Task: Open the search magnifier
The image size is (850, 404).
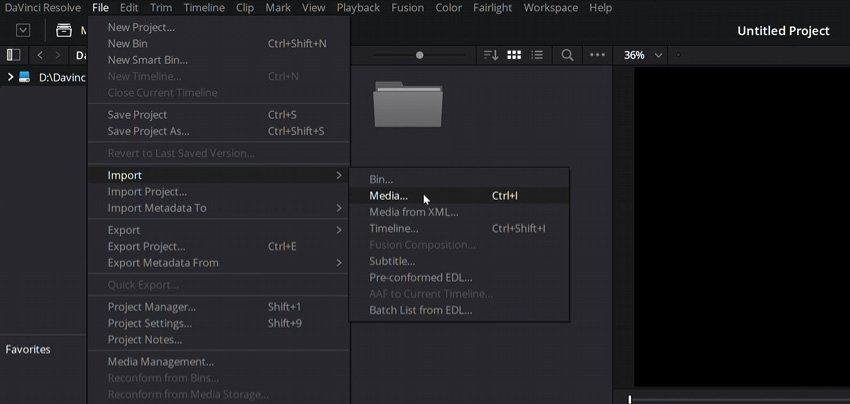Action: tap(567, 55)
